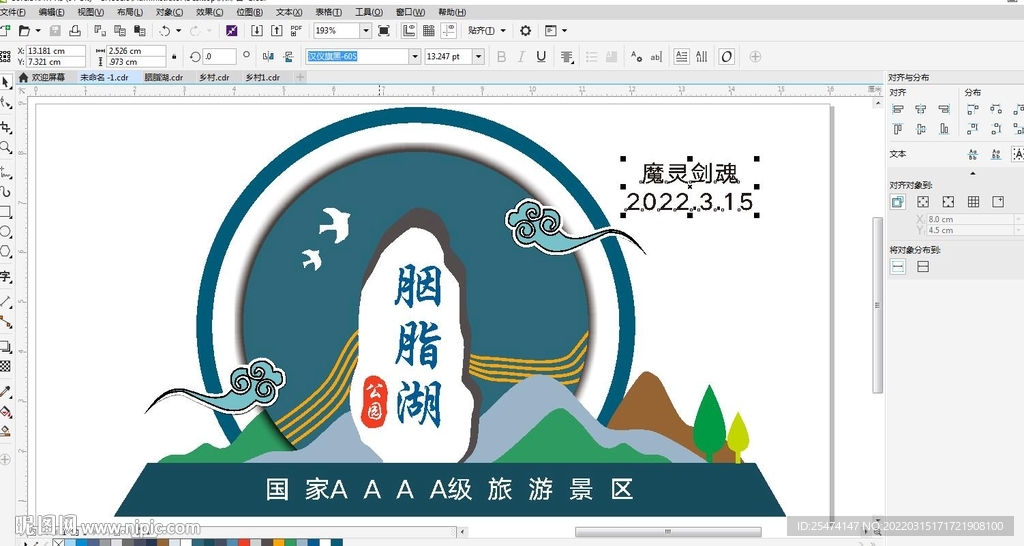
Task: Click the orange swatch in the color palette
Action: tap(280, 542)
